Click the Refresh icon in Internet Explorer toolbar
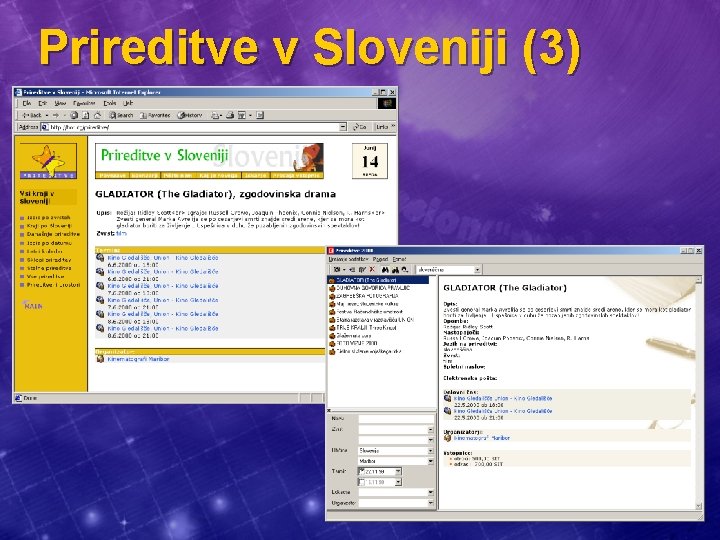The image size is (720, 540). [x=86, y=115]
